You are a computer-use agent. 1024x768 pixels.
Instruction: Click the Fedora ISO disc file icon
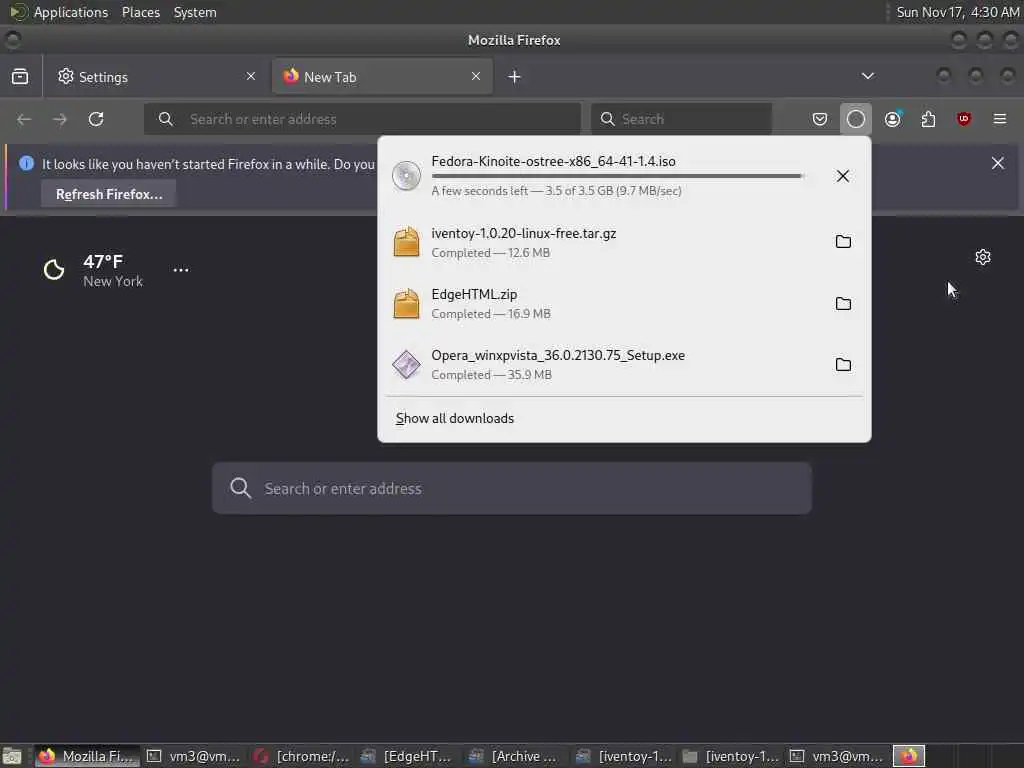pyautogui.click(x=406, y=176)
